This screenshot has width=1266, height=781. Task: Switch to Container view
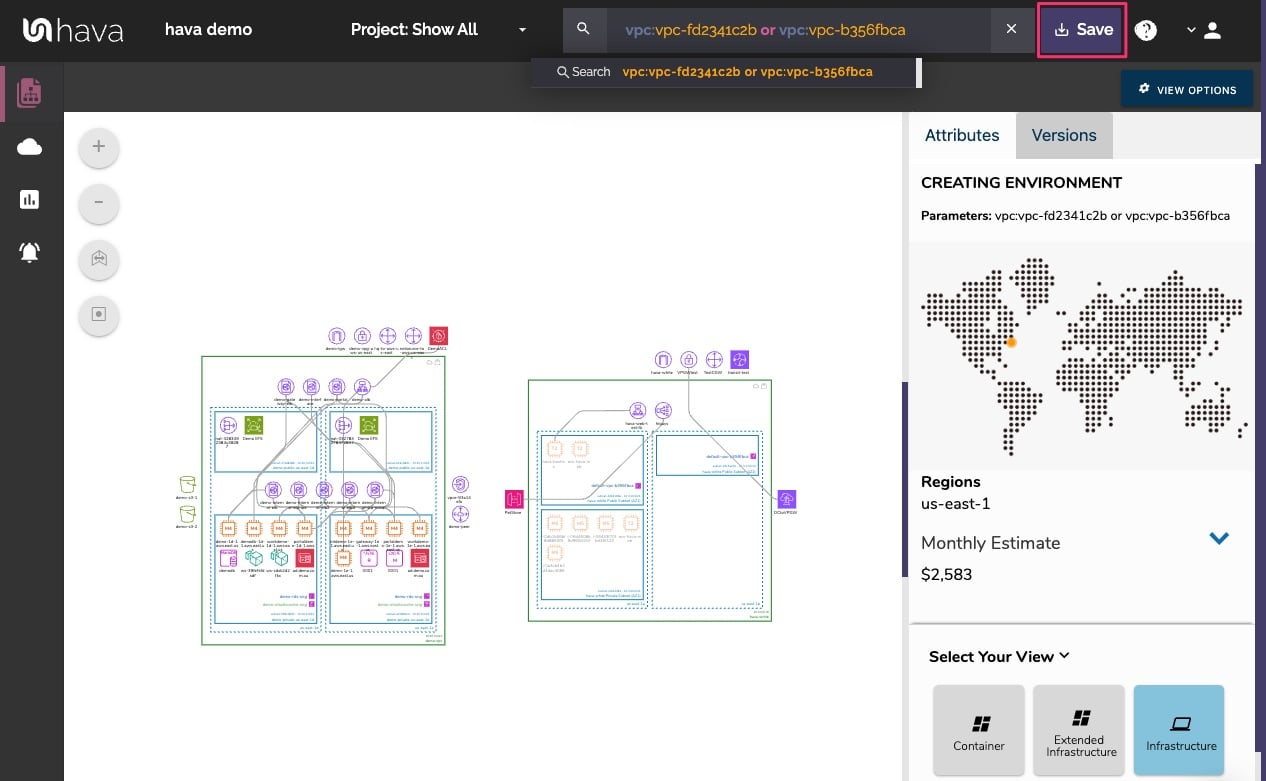pyautogui.click(x=978, y=729)
